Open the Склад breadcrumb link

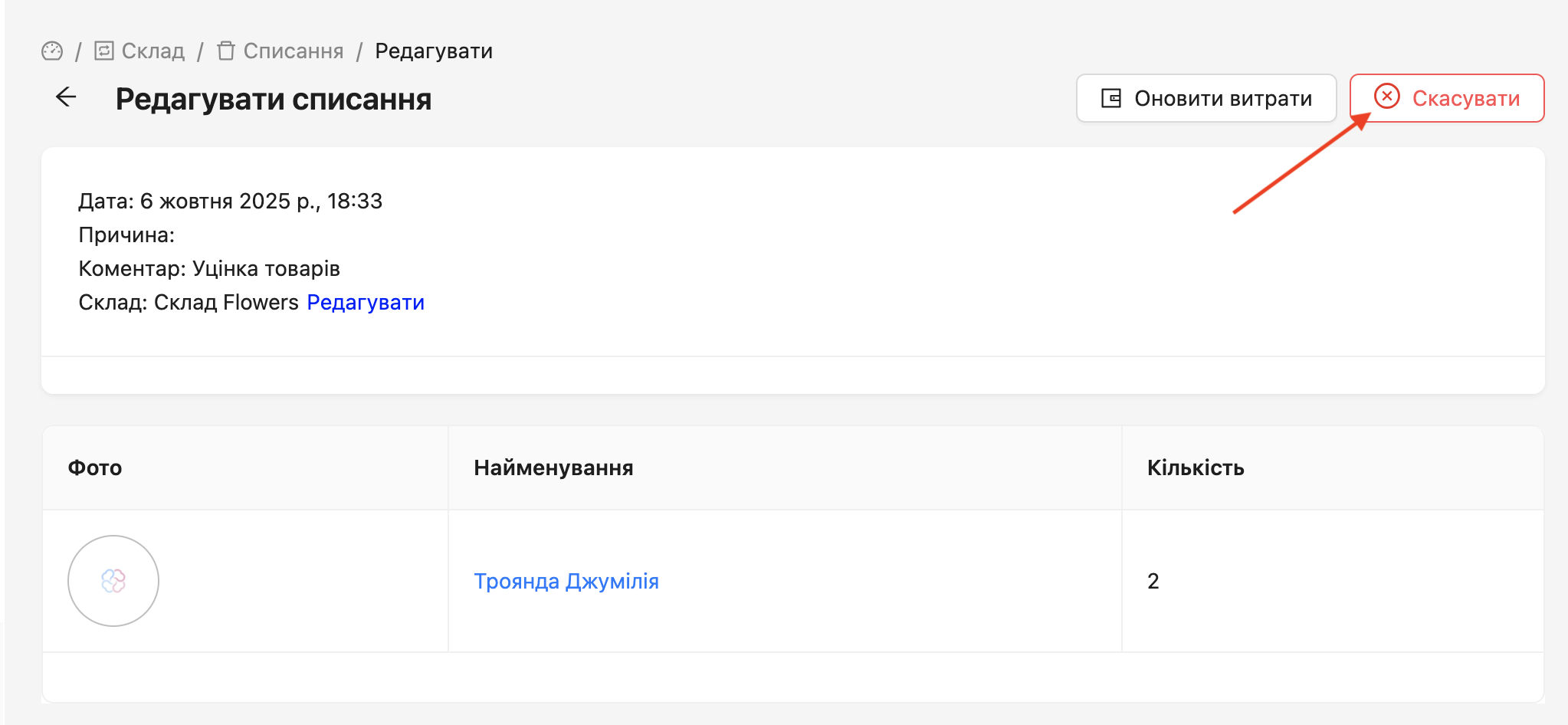pos(153,51)
